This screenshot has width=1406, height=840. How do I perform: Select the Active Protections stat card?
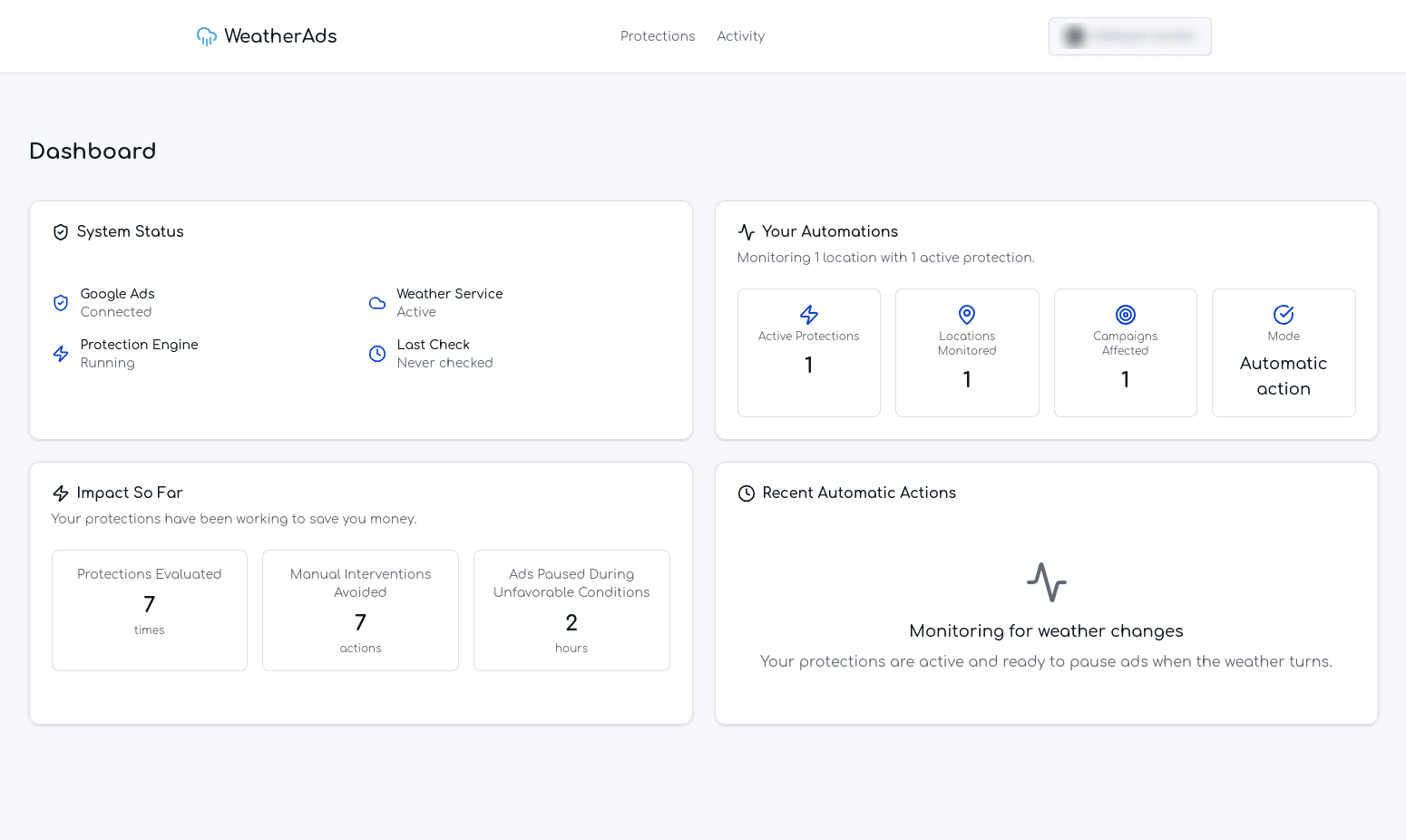(808, 353)
